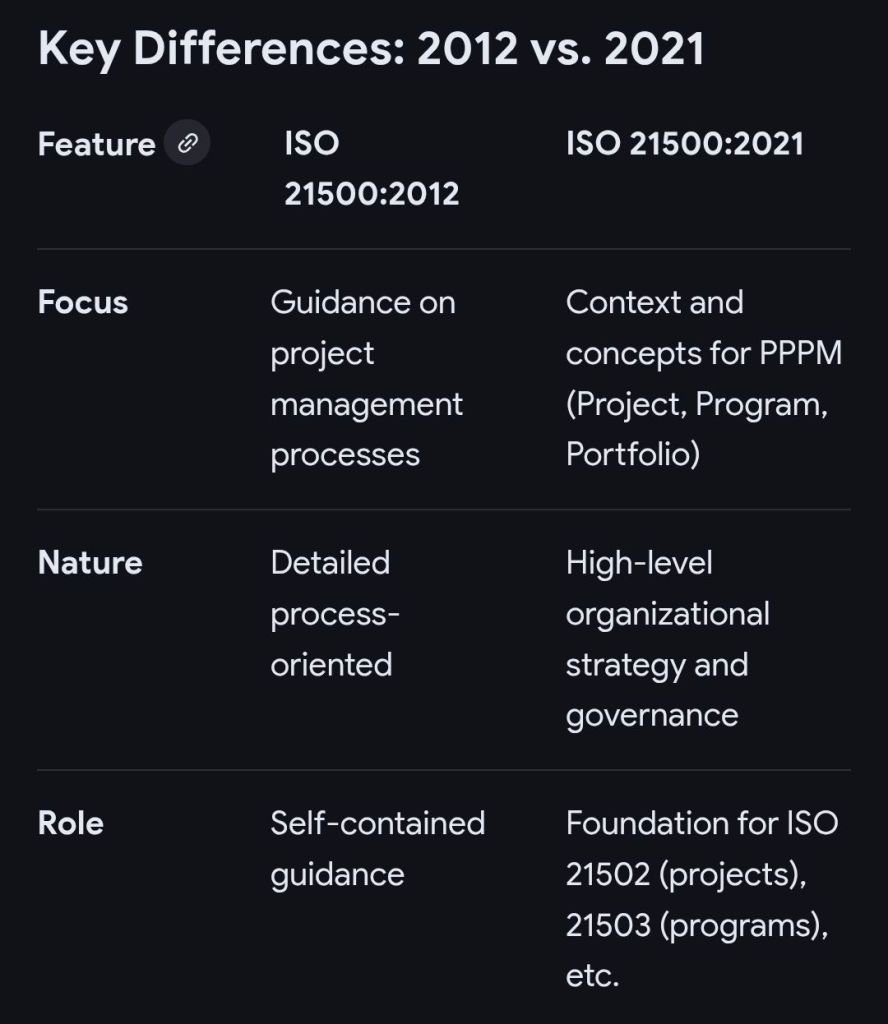The image size is (888, 1024).
Task: Click the "Context and concepts for PPPM" text
Action: [703, 328]
